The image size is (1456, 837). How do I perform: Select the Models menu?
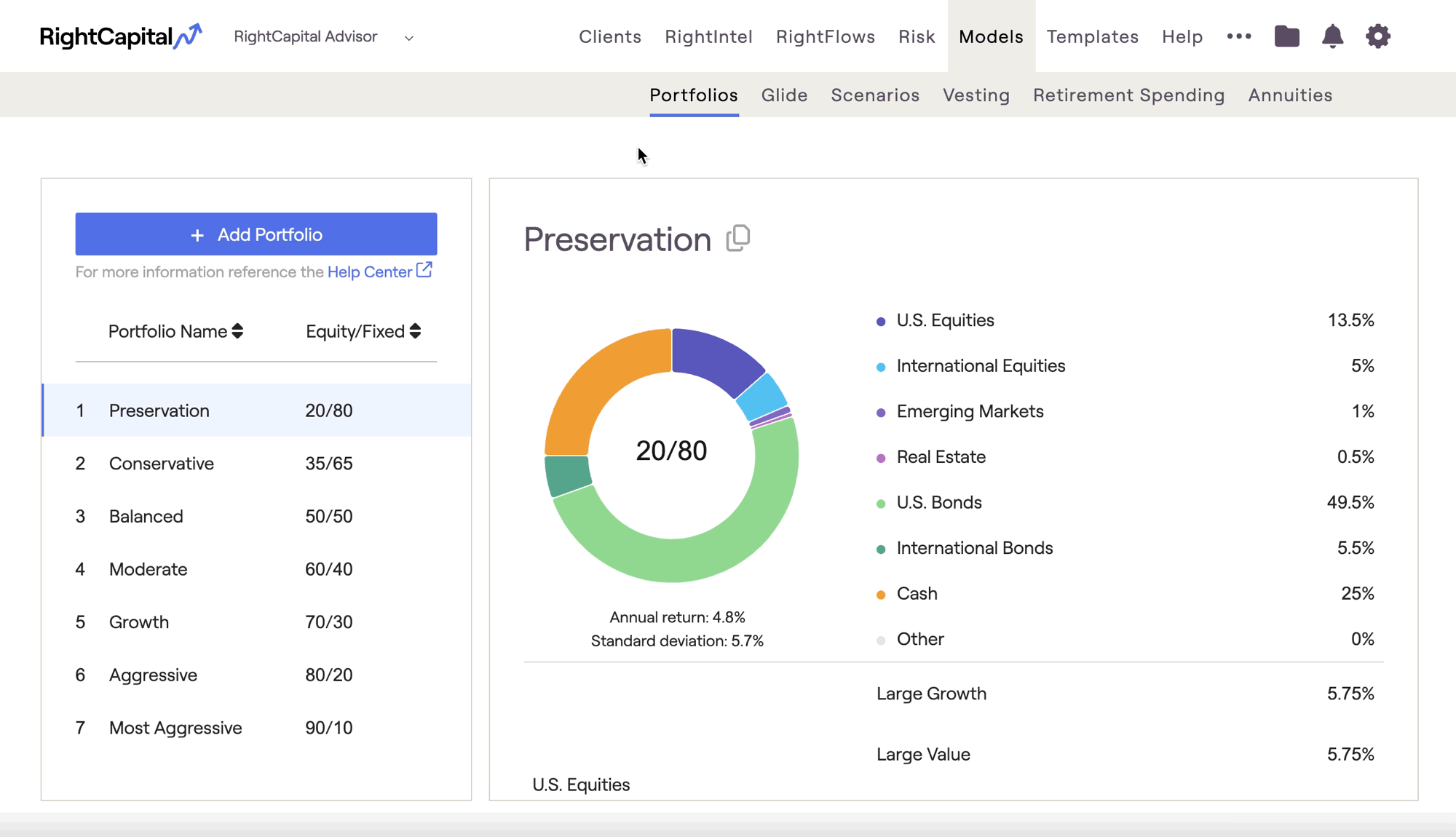click(x=991, y=36)
